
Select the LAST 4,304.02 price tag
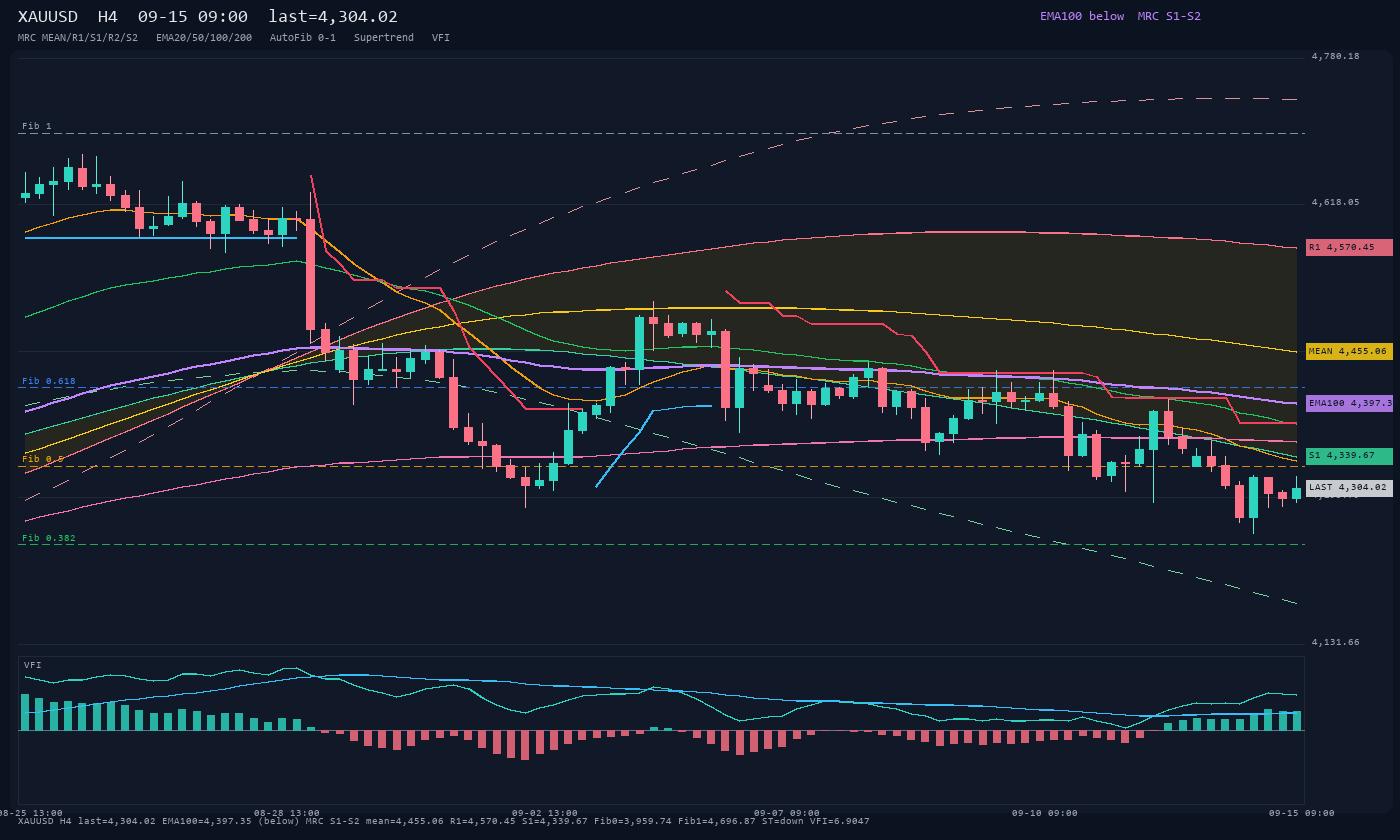[1349, 488]
